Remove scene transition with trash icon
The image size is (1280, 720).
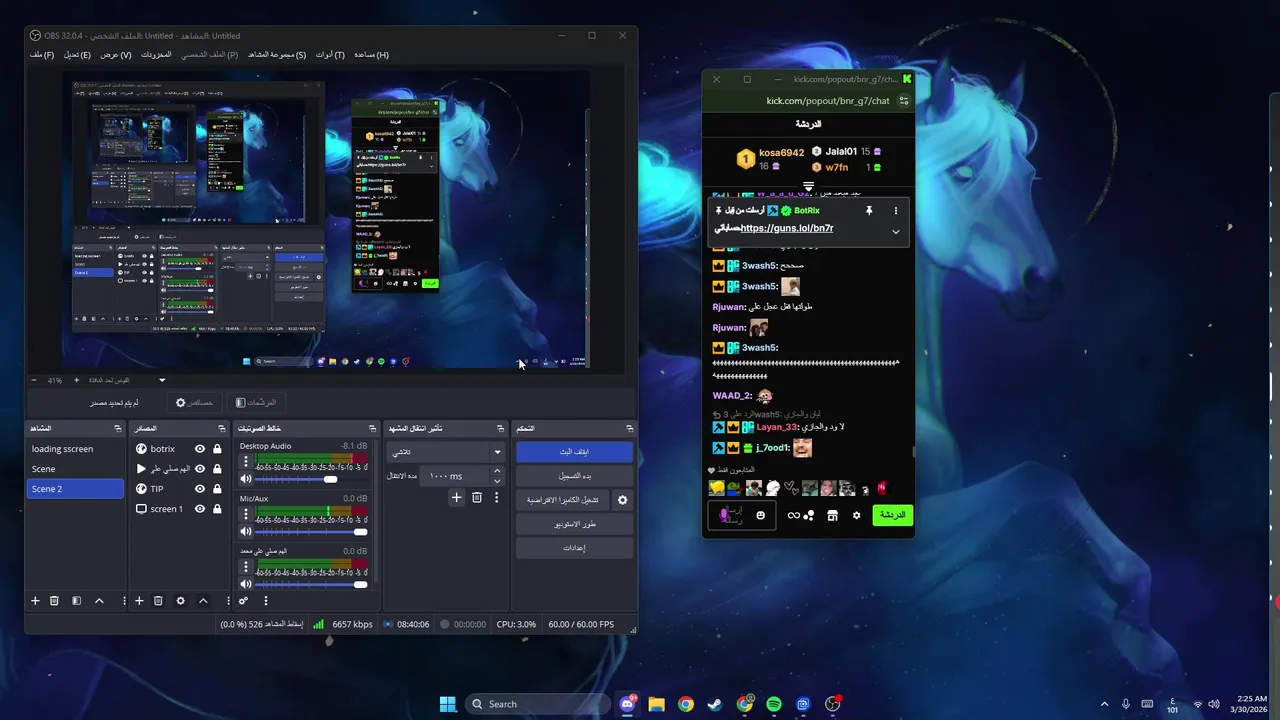pos(476,497)
